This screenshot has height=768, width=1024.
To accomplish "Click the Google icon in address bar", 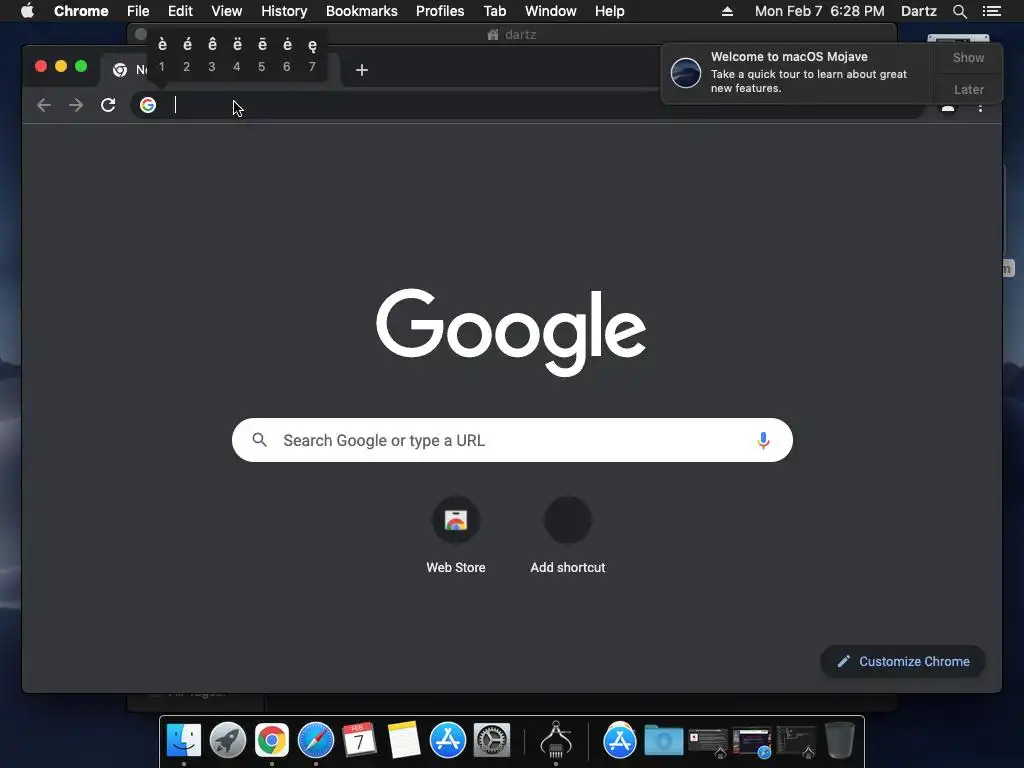I will coord(148,105).
